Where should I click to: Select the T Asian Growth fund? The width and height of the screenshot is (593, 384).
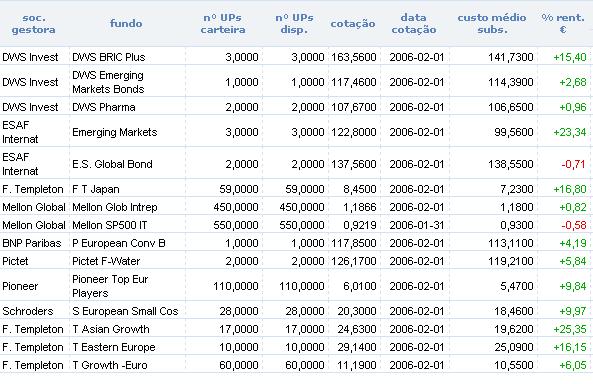pos(111,329)
